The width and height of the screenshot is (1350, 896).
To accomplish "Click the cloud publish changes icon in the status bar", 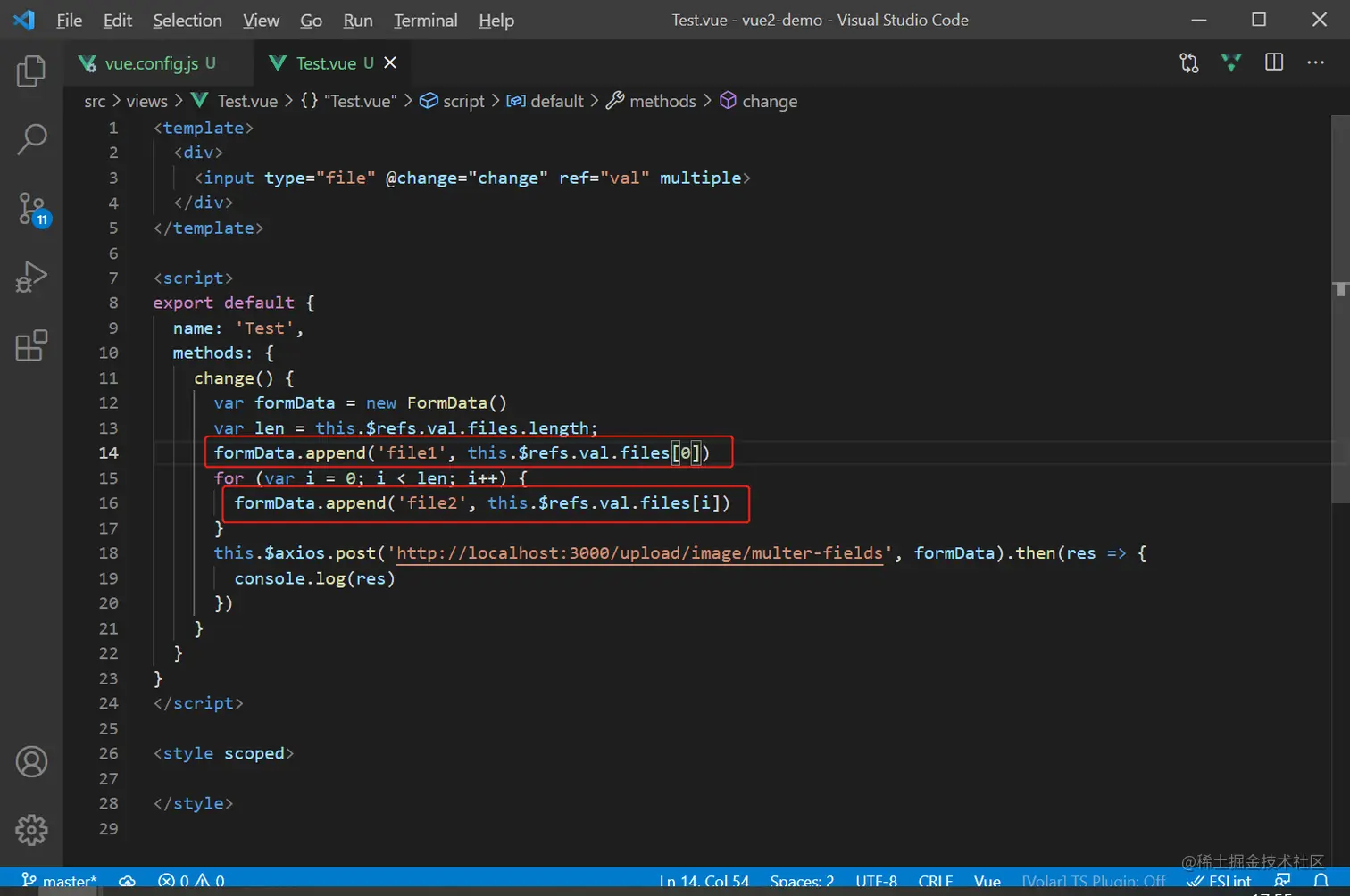I will pyautogui.click(x=127, y=882).
